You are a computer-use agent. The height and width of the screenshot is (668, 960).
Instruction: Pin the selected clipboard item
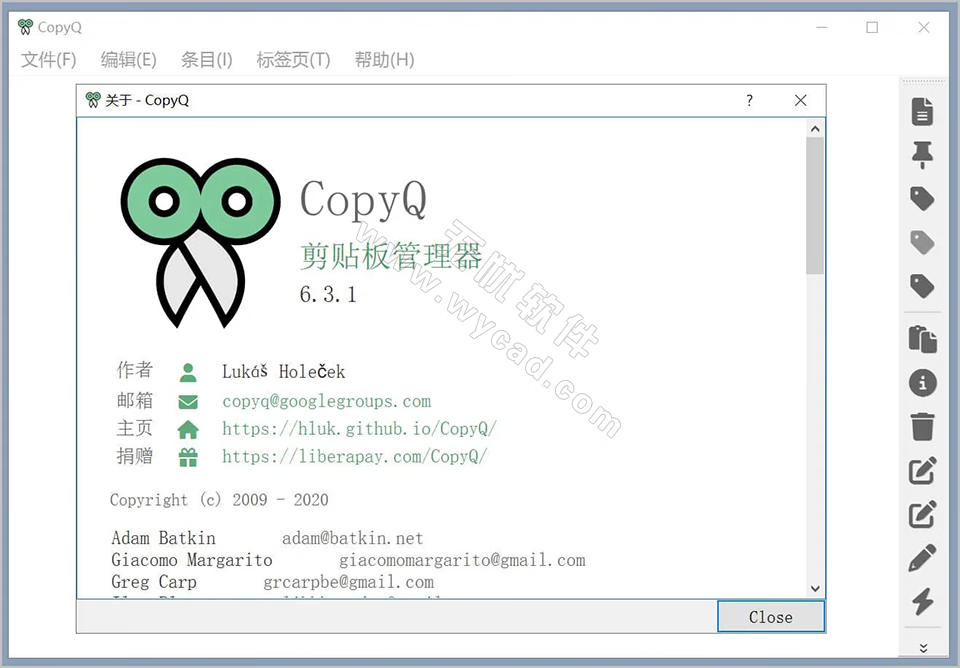(x=922, y=156)
